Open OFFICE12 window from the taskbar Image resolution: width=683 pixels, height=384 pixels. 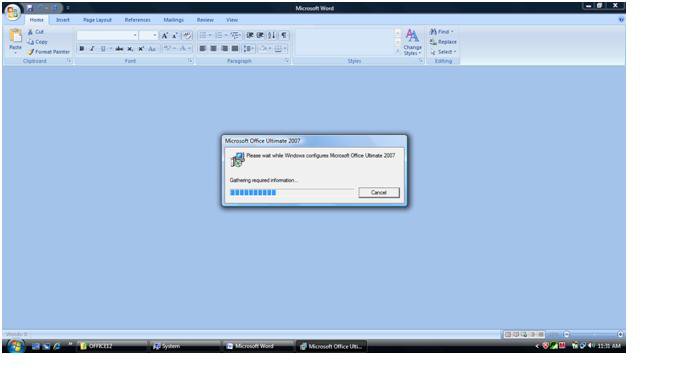tap(112, 346)
